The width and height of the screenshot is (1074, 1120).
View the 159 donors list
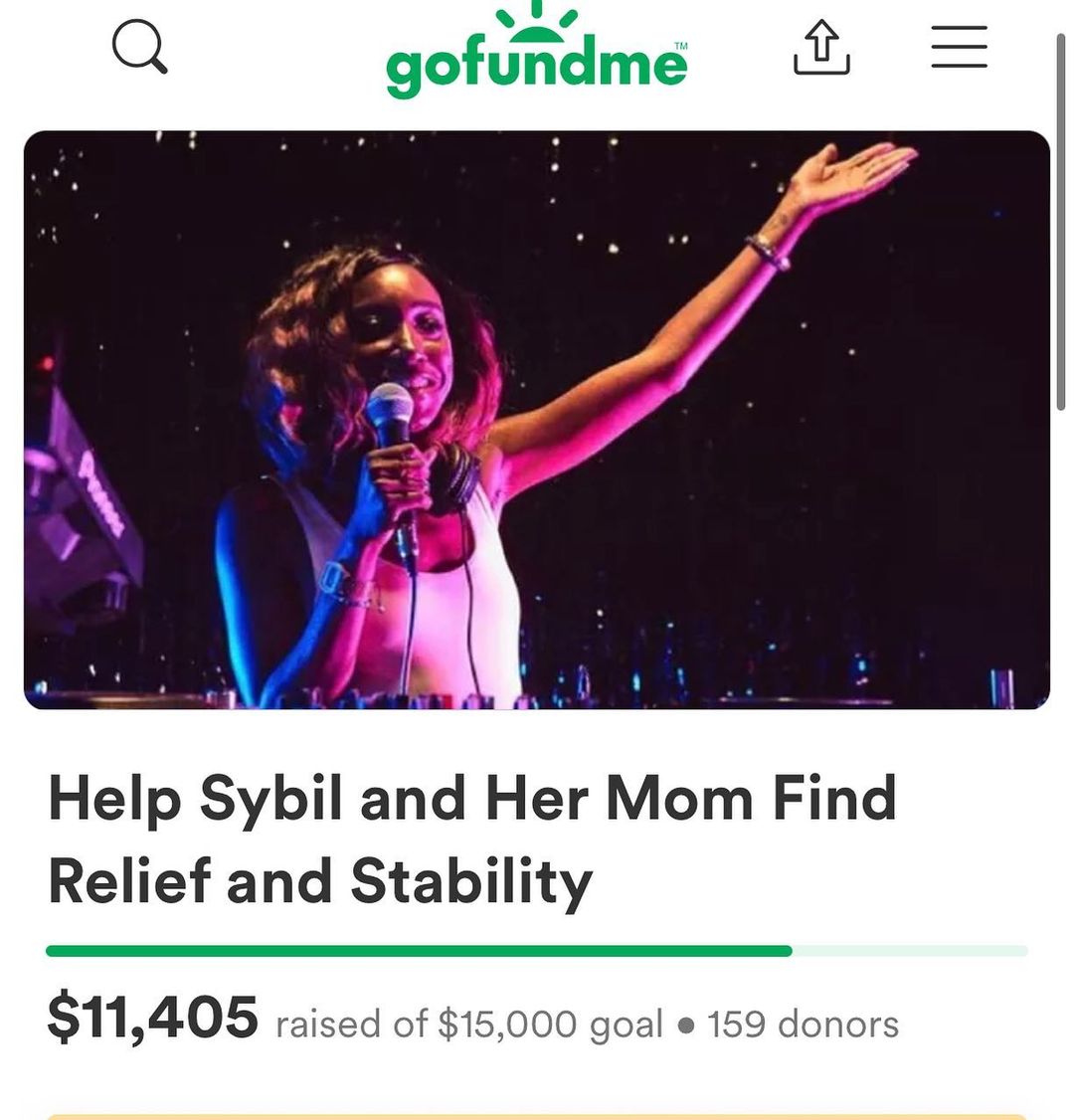(x=803, y=1024)
